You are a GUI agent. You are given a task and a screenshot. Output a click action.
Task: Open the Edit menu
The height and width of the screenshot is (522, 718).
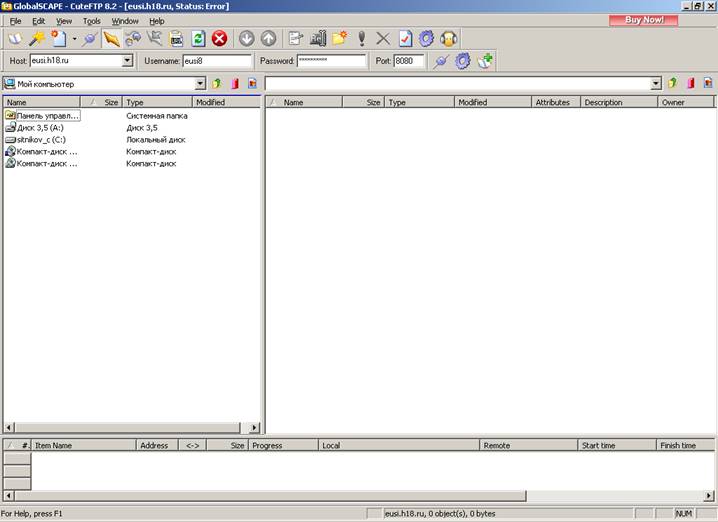coord(38,21)
